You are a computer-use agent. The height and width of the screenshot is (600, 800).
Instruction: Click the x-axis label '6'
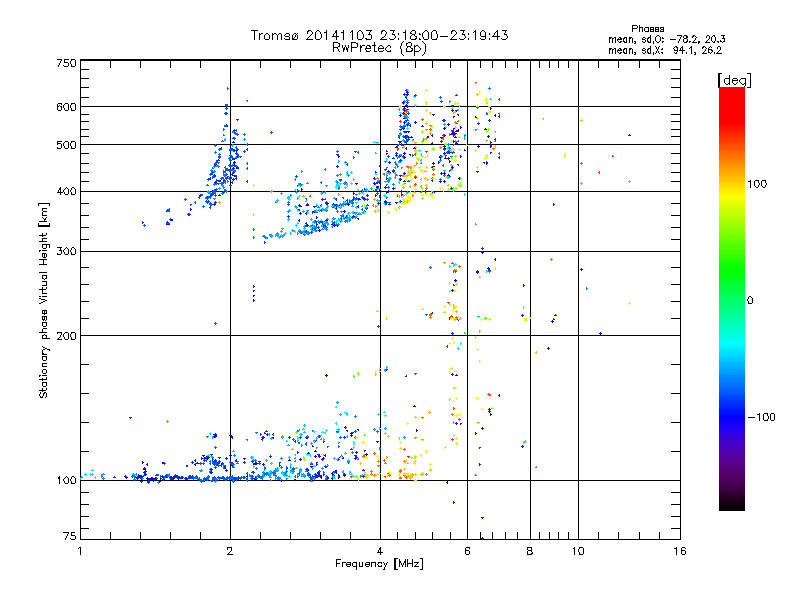467,551
